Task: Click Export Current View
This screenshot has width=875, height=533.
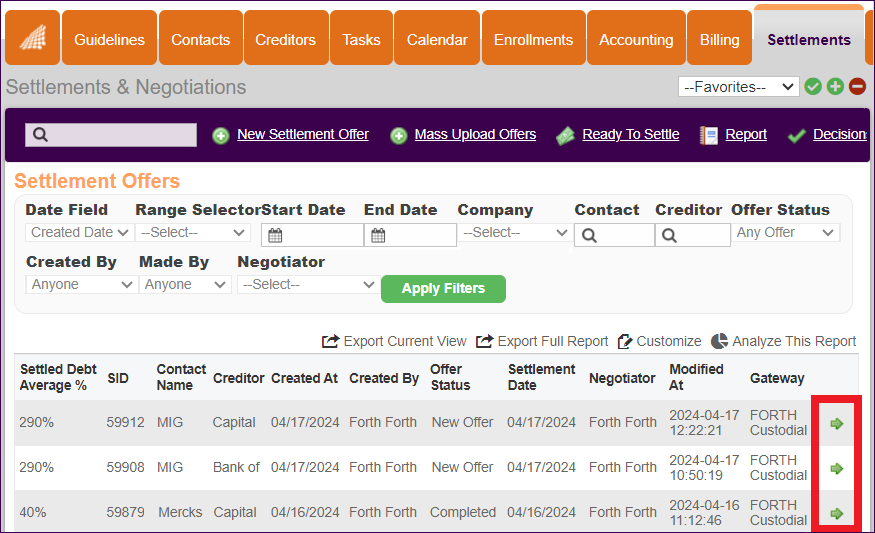Action: tap(394, 341)
